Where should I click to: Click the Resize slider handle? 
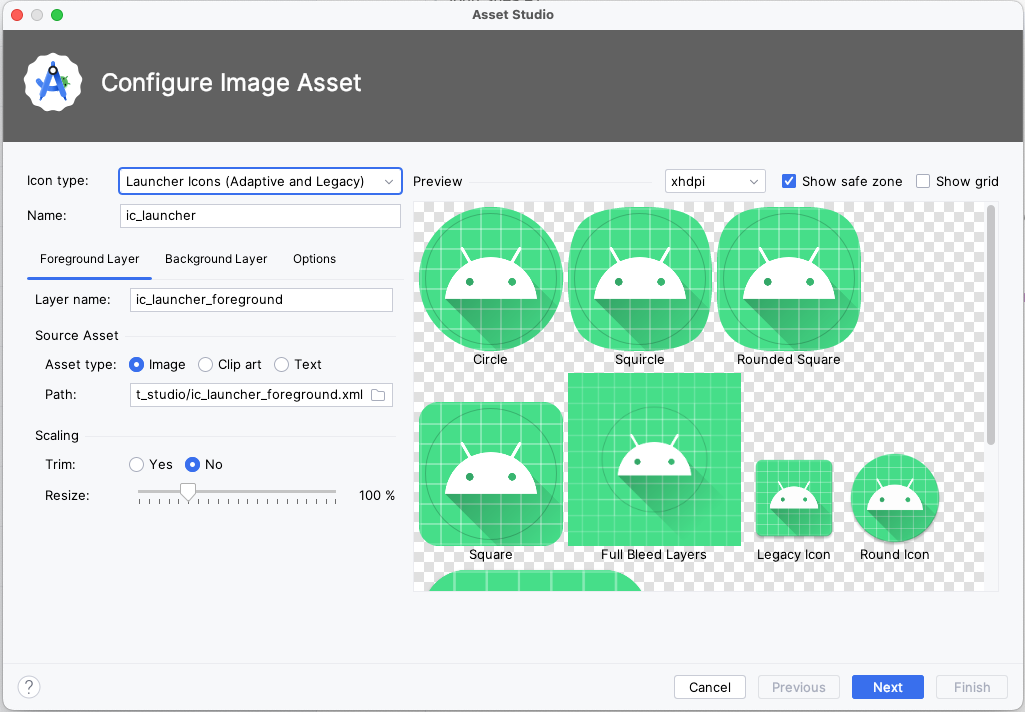(x=187, y=491)
